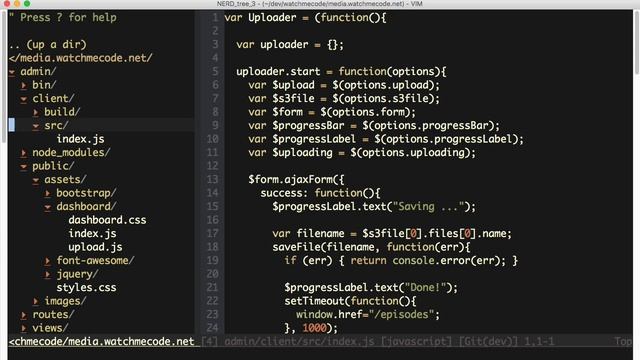
Task: Select the images/ directory name
Action: (65, 301)
